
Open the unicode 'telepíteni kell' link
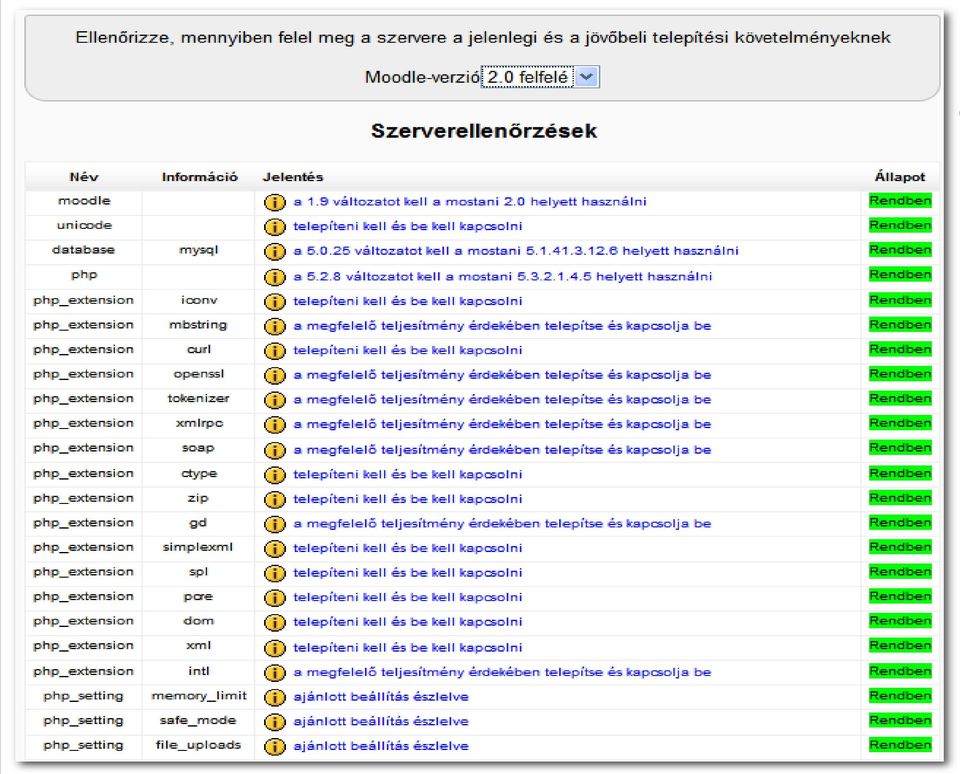[x=407, y=226]
